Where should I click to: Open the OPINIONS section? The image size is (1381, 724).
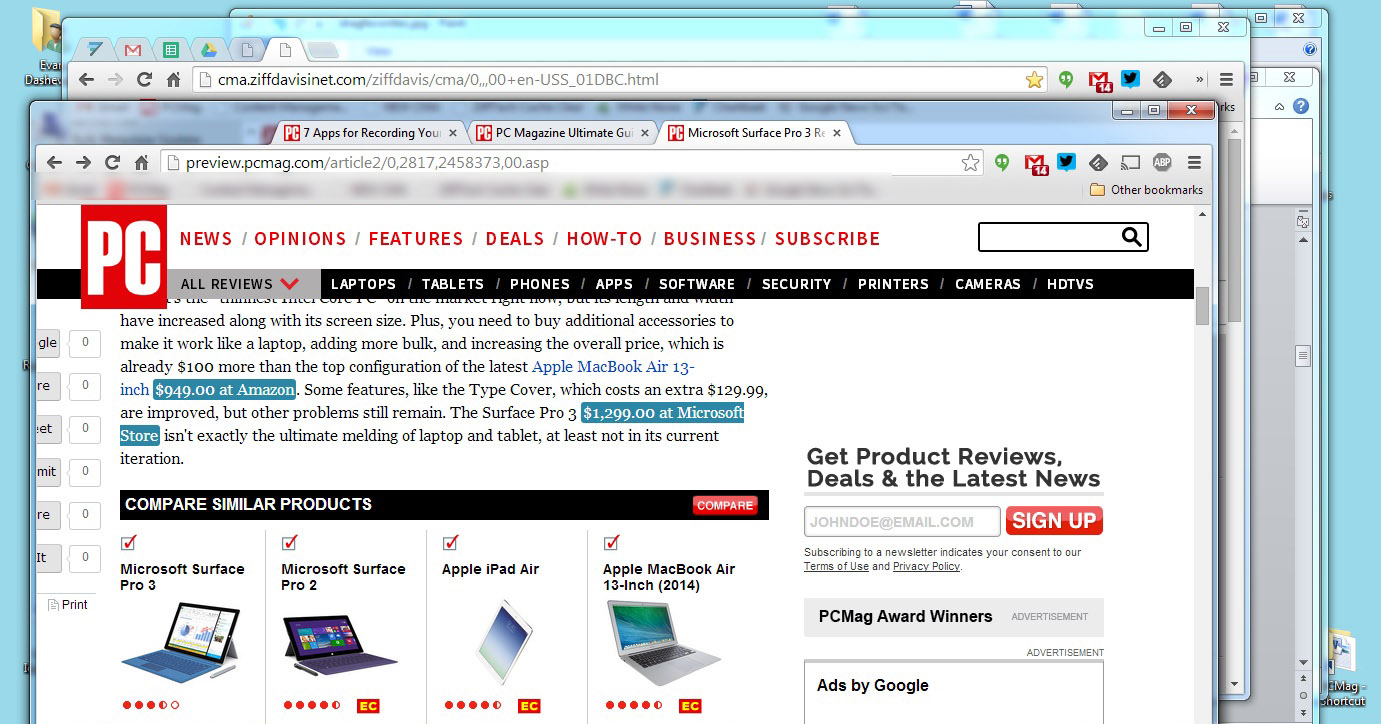click(x=300, y=239)
